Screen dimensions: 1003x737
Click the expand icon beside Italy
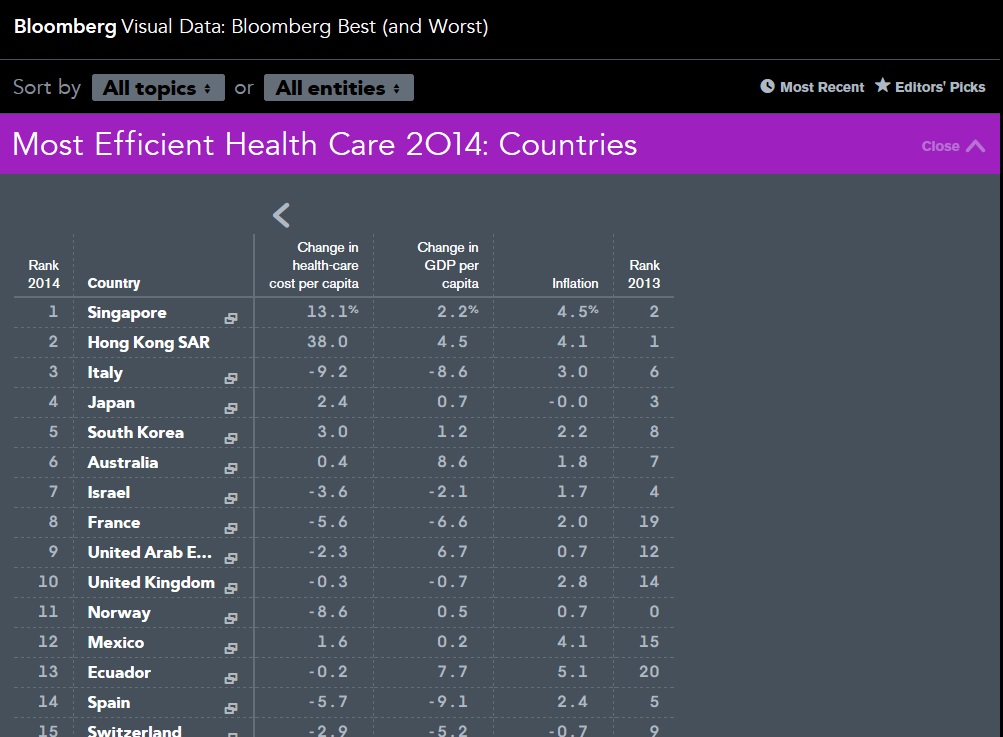tap(231, 379)
